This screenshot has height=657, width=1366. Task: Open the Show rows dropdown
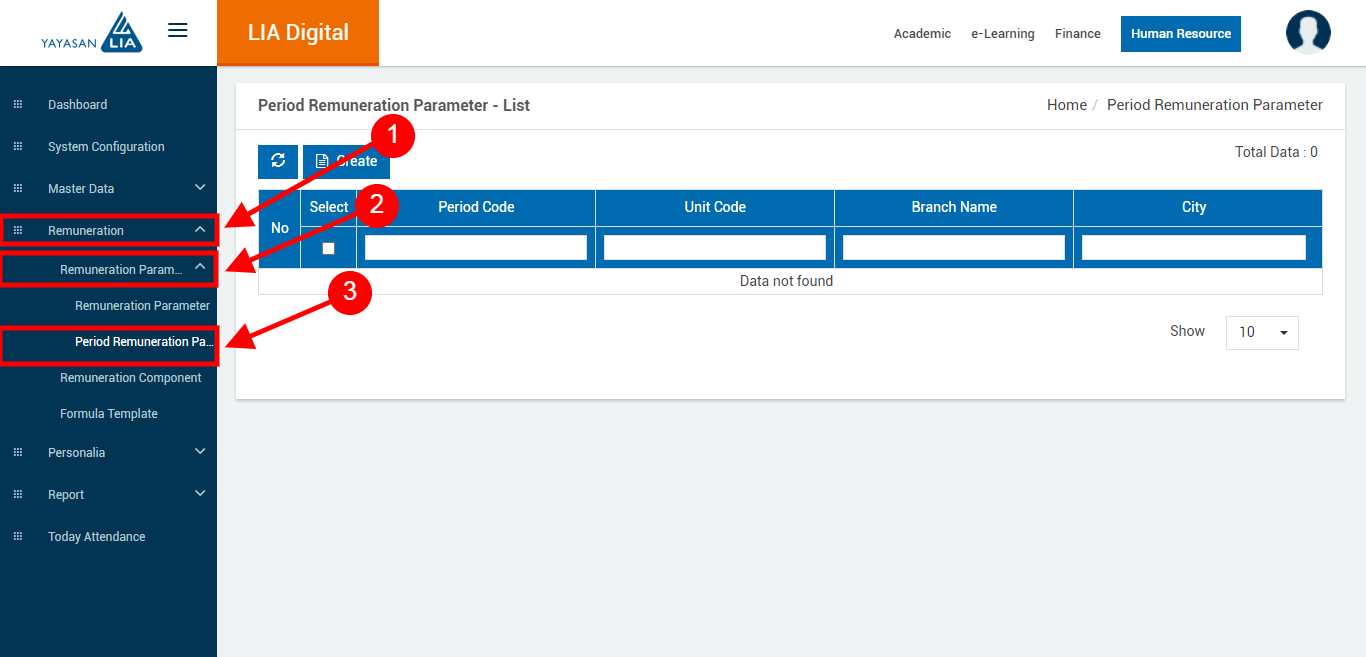[1261, 332]
